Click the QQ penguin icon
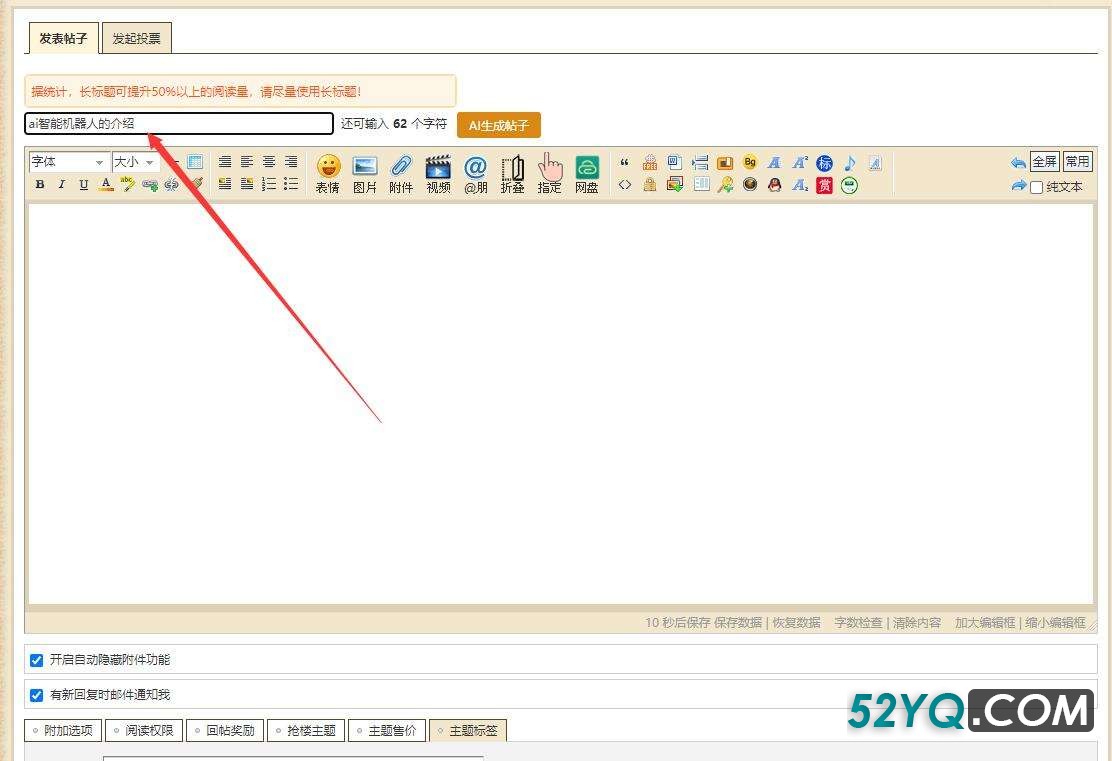Image resolution: width=1112 pixels, height=761 pixels. [x=774, y=185]
